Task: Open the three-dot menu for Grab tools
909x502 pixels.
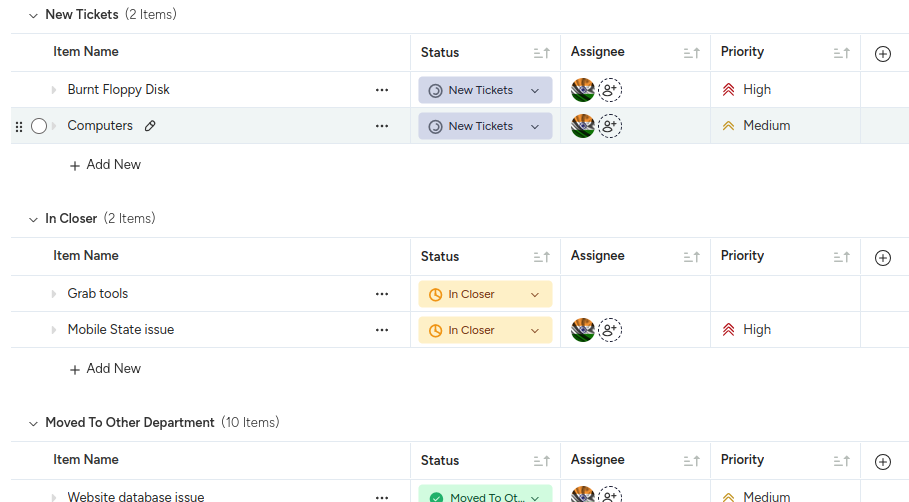Action: 381,294
